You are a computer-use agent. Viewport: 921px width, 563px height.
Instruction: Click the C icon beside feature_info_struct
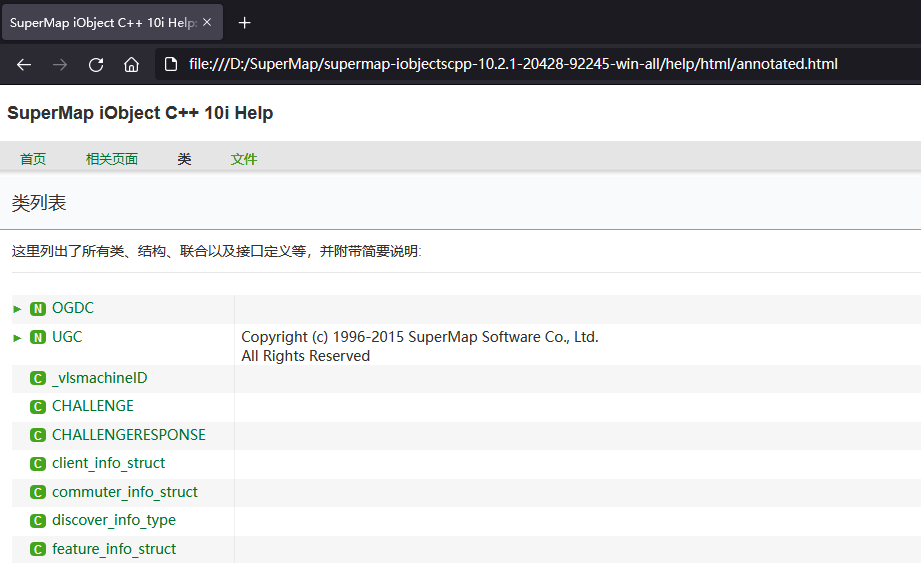38,549
